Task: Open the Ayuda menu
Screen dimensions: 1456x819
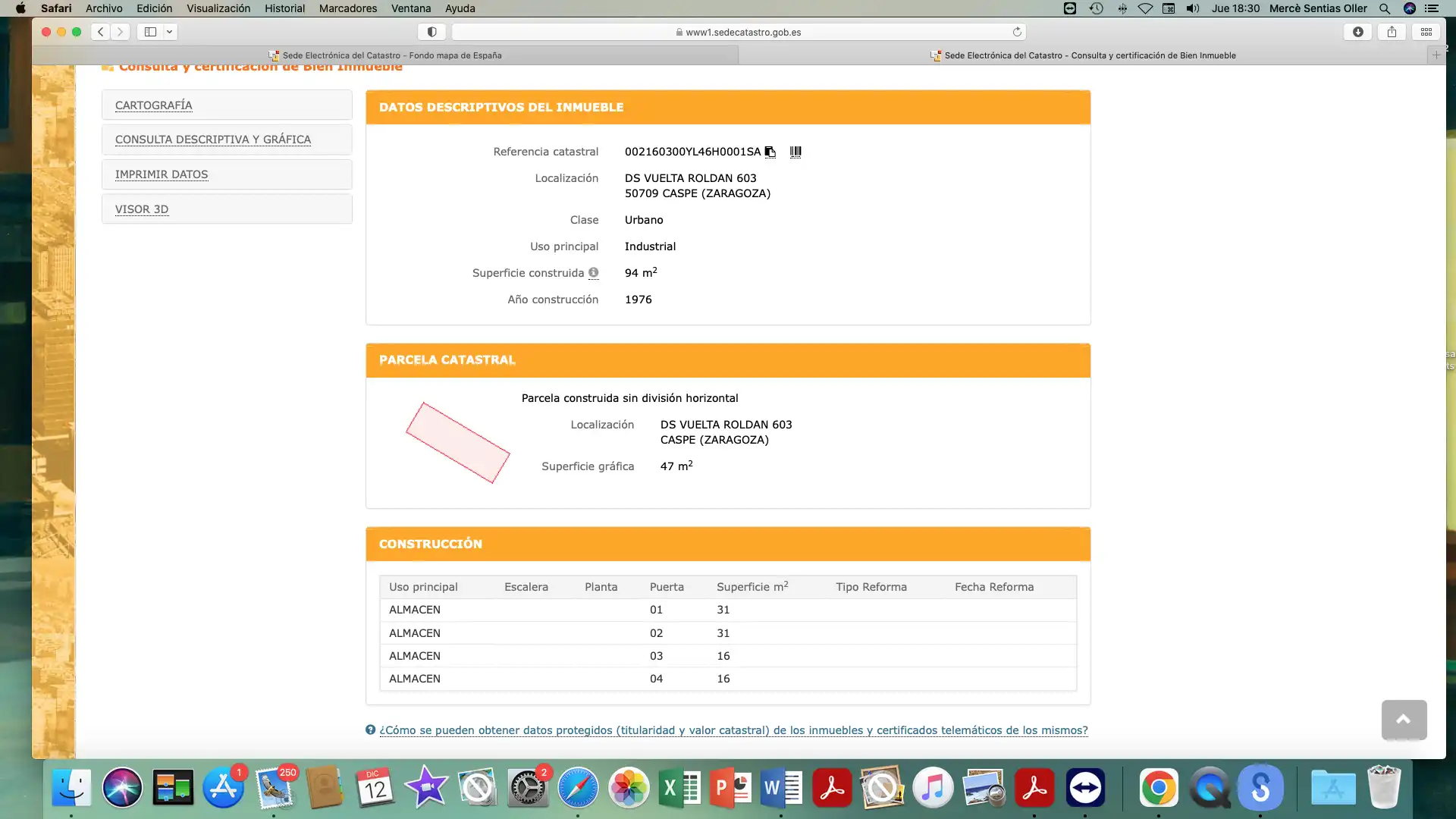Action: point(460,8)
